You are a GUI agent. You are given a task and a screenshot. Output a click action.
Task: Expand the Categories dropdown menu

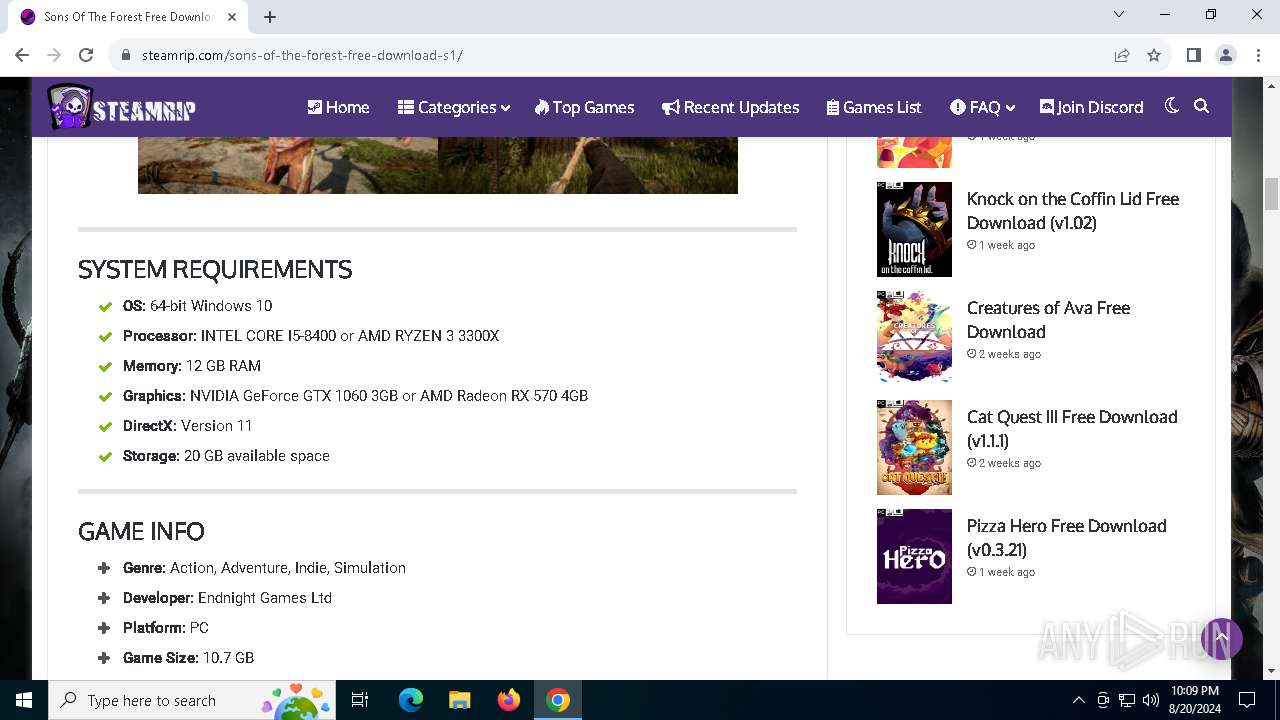tap(453, 107)
